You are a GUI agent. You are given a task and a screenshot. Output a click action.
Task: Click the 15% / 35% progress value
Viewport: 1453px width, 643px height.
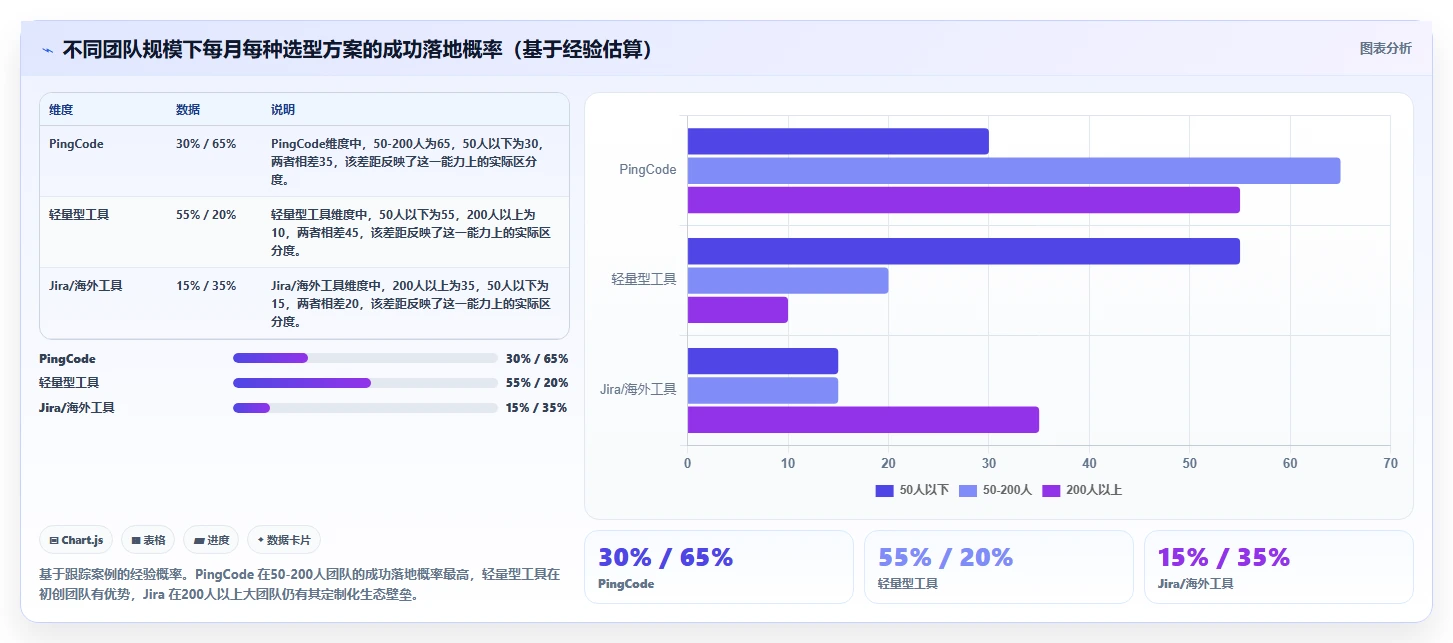click(x=536, y=407)
